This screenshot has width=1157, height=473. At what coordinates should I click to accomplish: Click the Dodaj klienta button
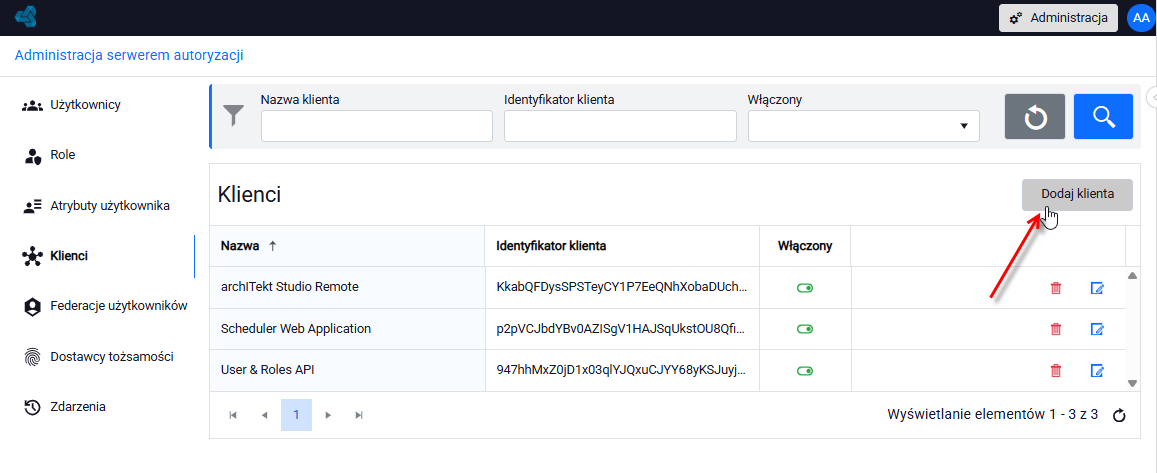(1077, 195)
